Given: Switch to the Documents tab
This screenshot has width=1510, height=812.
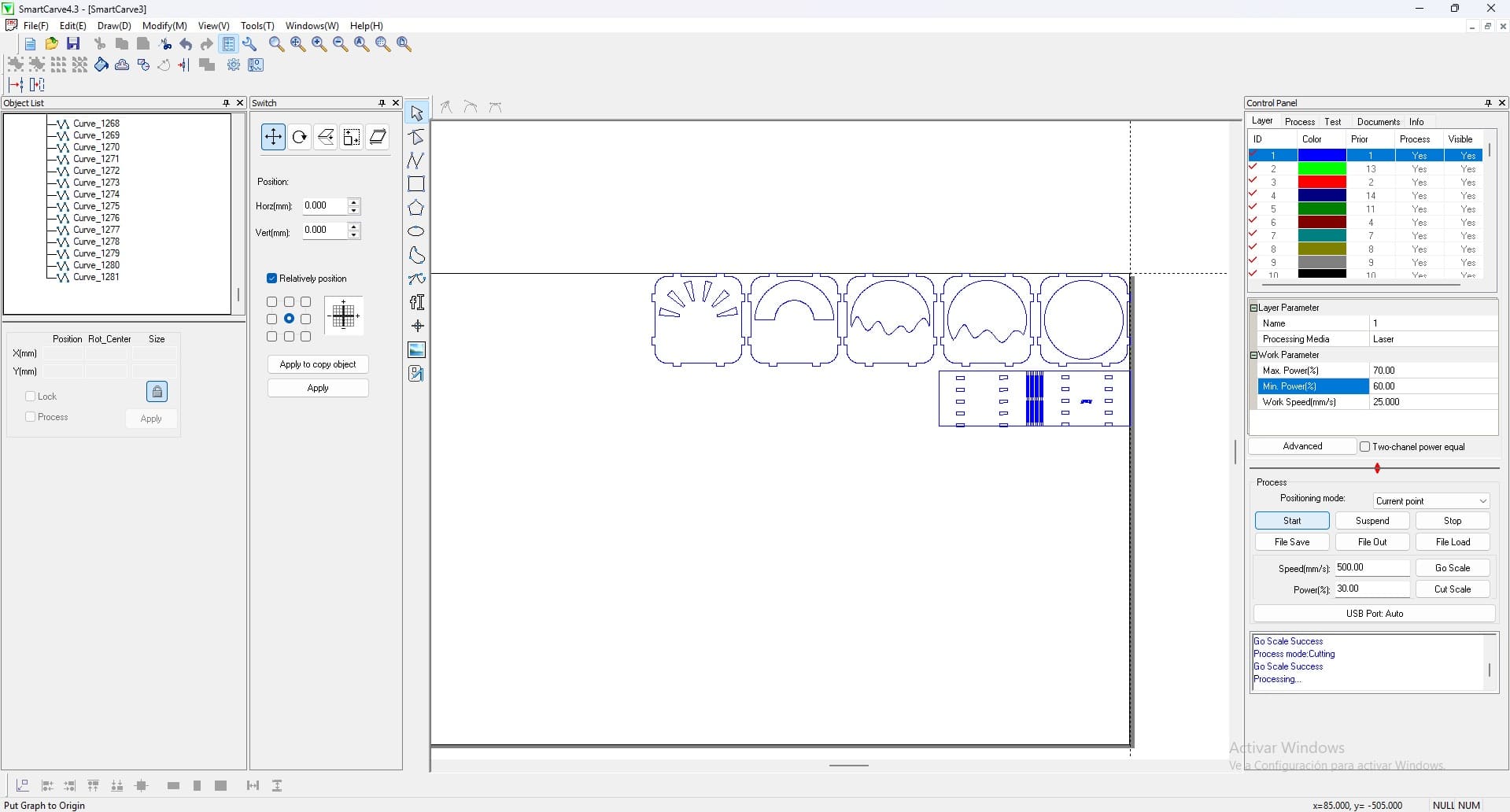Looking at the screenshot, I should pos(1379,122).
